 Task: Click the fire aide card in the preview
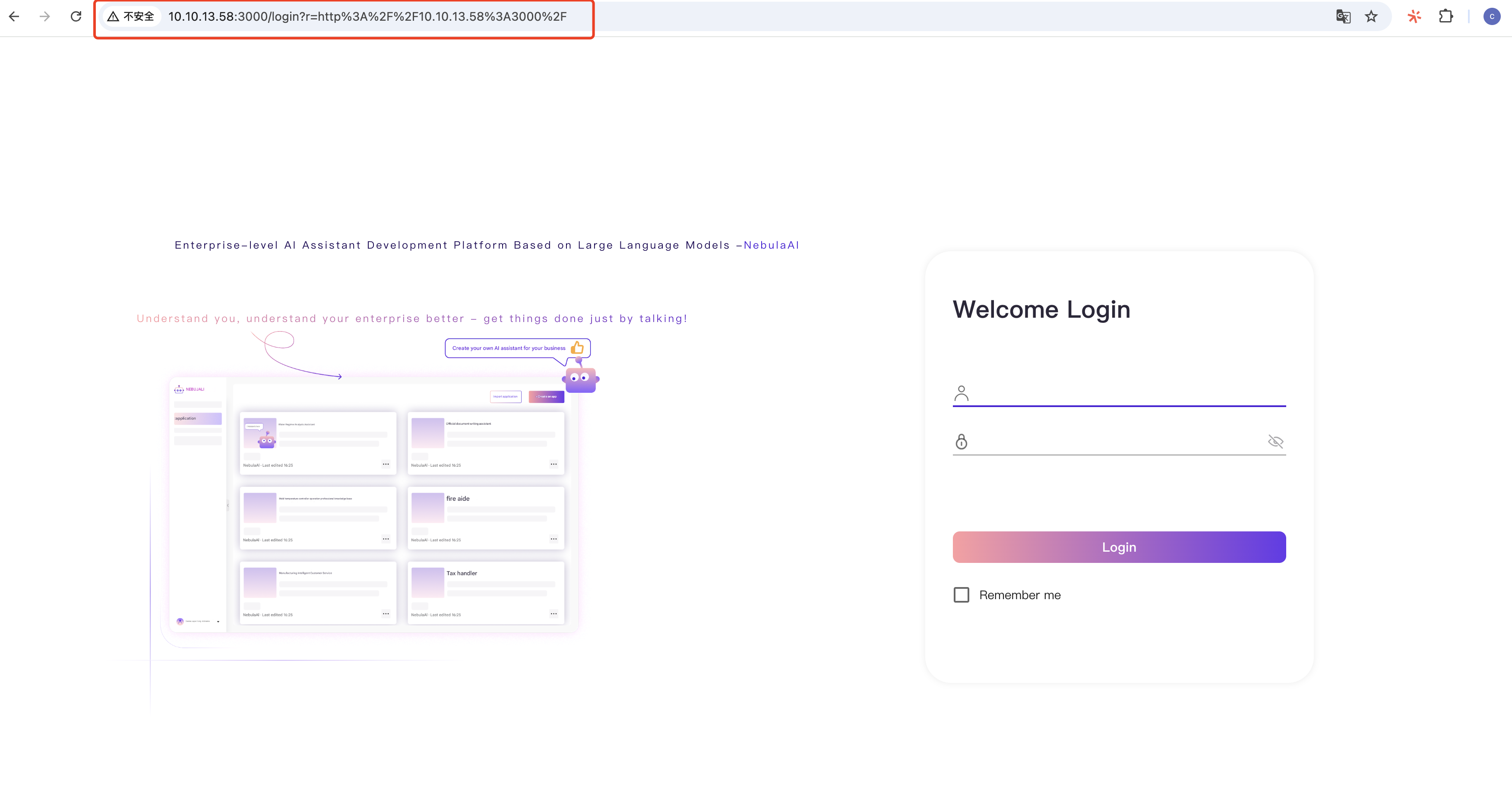click(x=486, y=517)
